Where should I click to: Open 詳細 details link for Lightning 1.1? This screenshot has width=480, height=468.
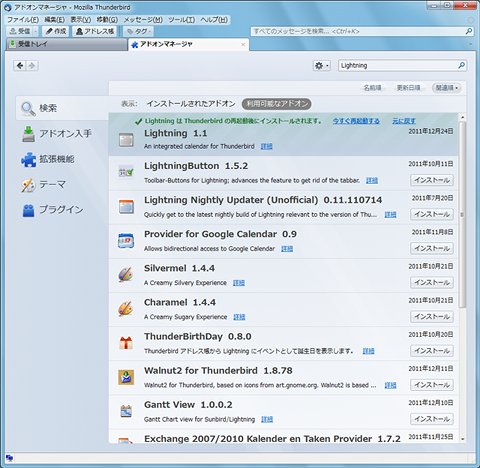point(266,146)
